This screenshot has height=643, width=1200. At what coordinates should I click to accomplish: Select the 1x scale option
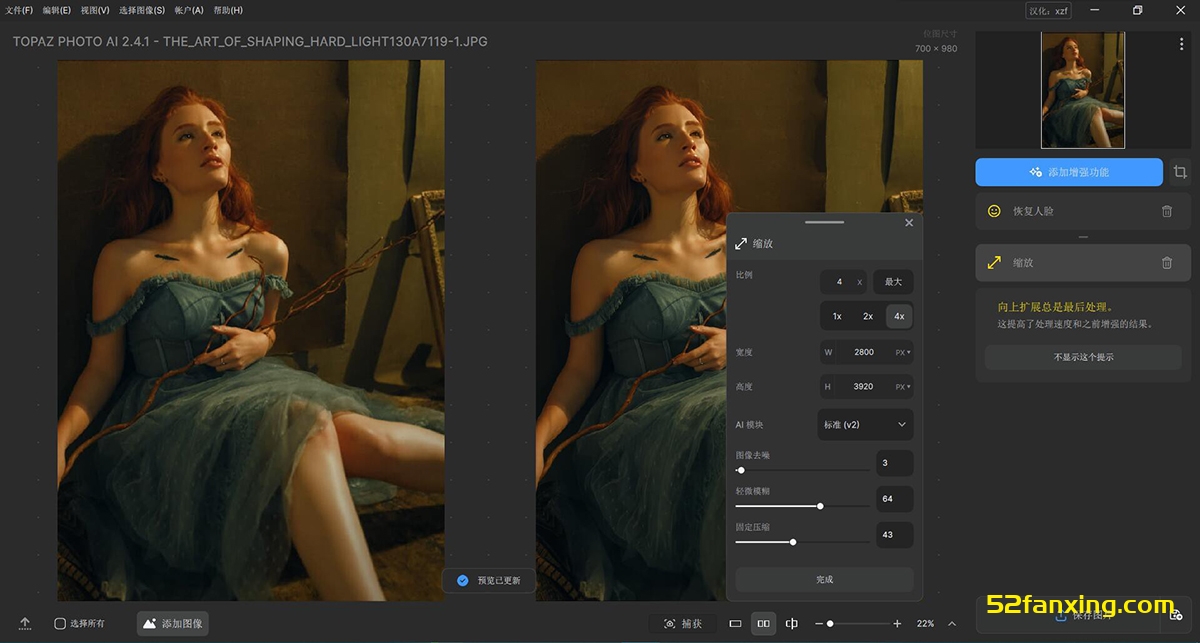click(x=837, y=316)
